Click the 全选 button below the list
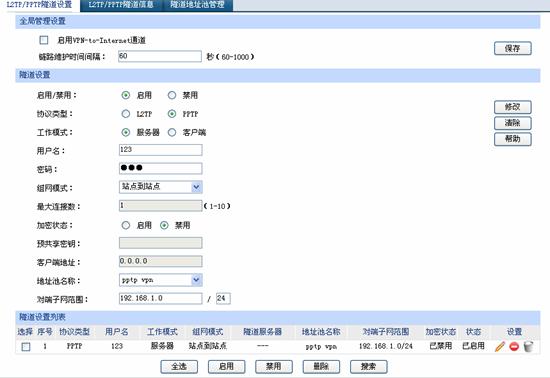This screenshot has height=378, width=550. coord(179,367)
